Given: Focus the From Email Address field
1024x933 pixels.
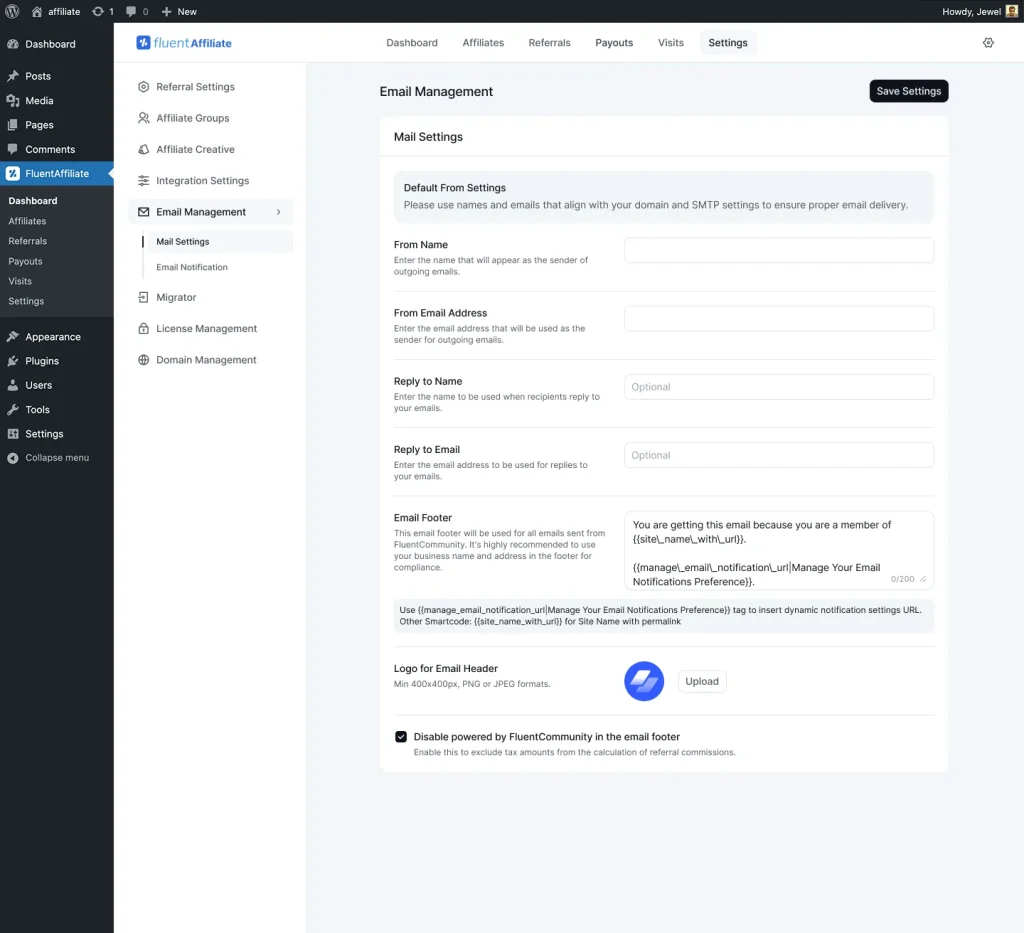Looking at the screenshot, I should (778, 319).
